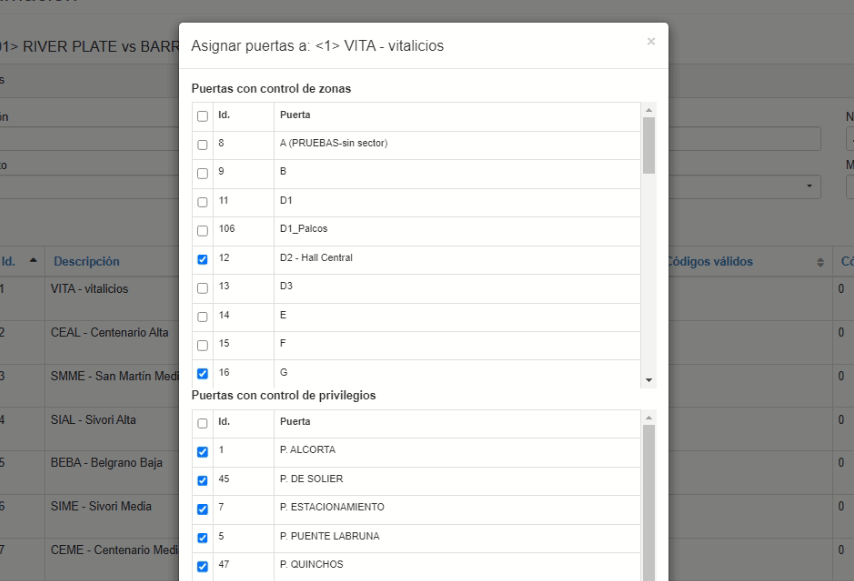The width and height of the screenshot is (854, 581).
Task: Uncheck P. ALCORTA privilege door
Action: pyautogui.click(x=203, y=452)
